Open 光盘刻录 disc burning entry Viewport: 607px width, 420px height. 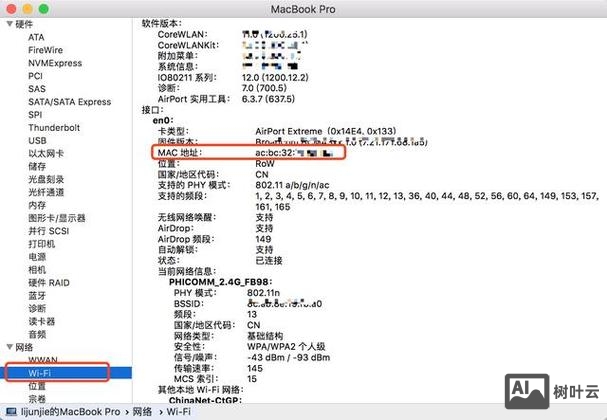[46, 179]
